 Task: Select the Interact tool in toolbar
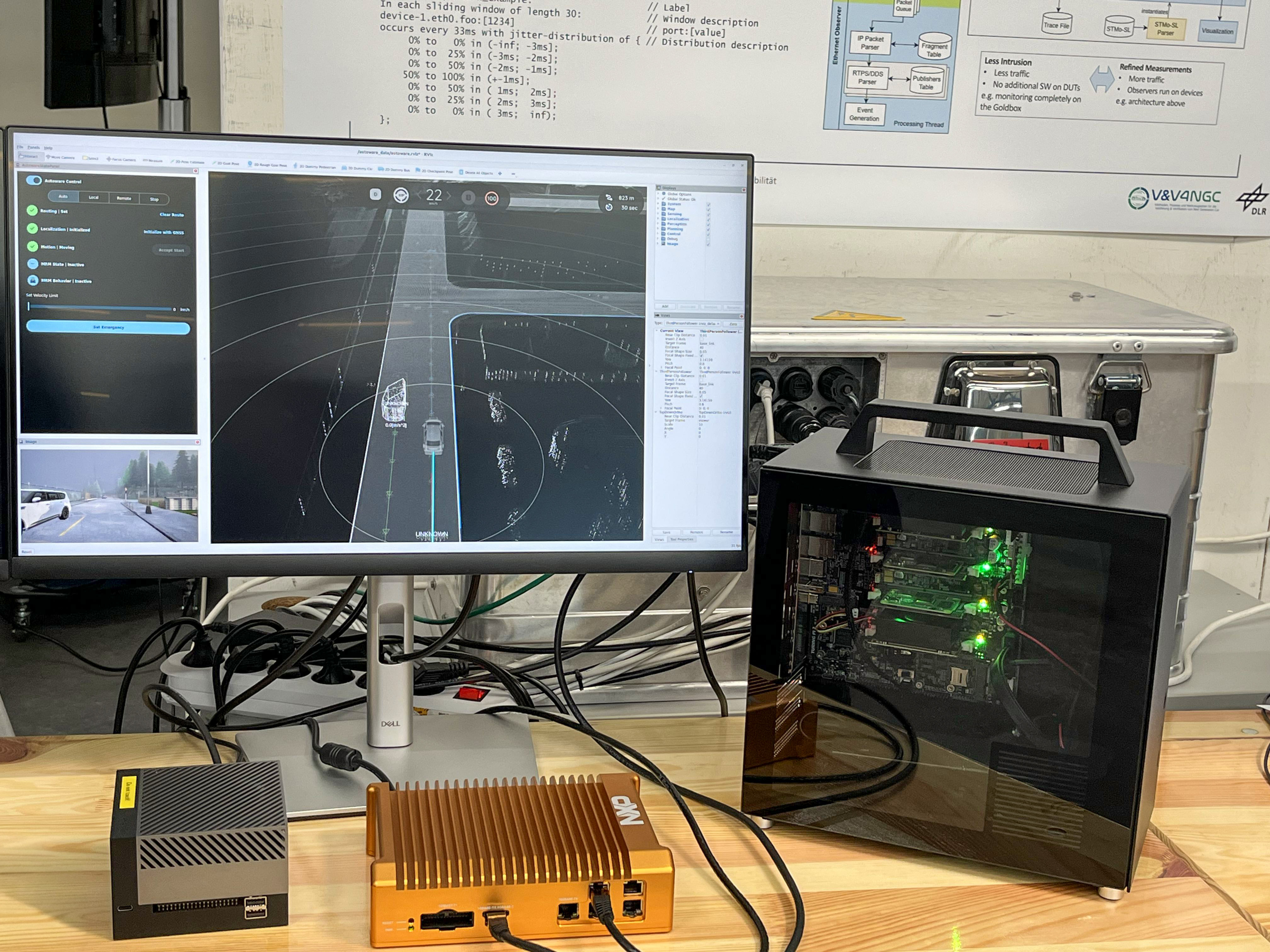coord(28,156)
